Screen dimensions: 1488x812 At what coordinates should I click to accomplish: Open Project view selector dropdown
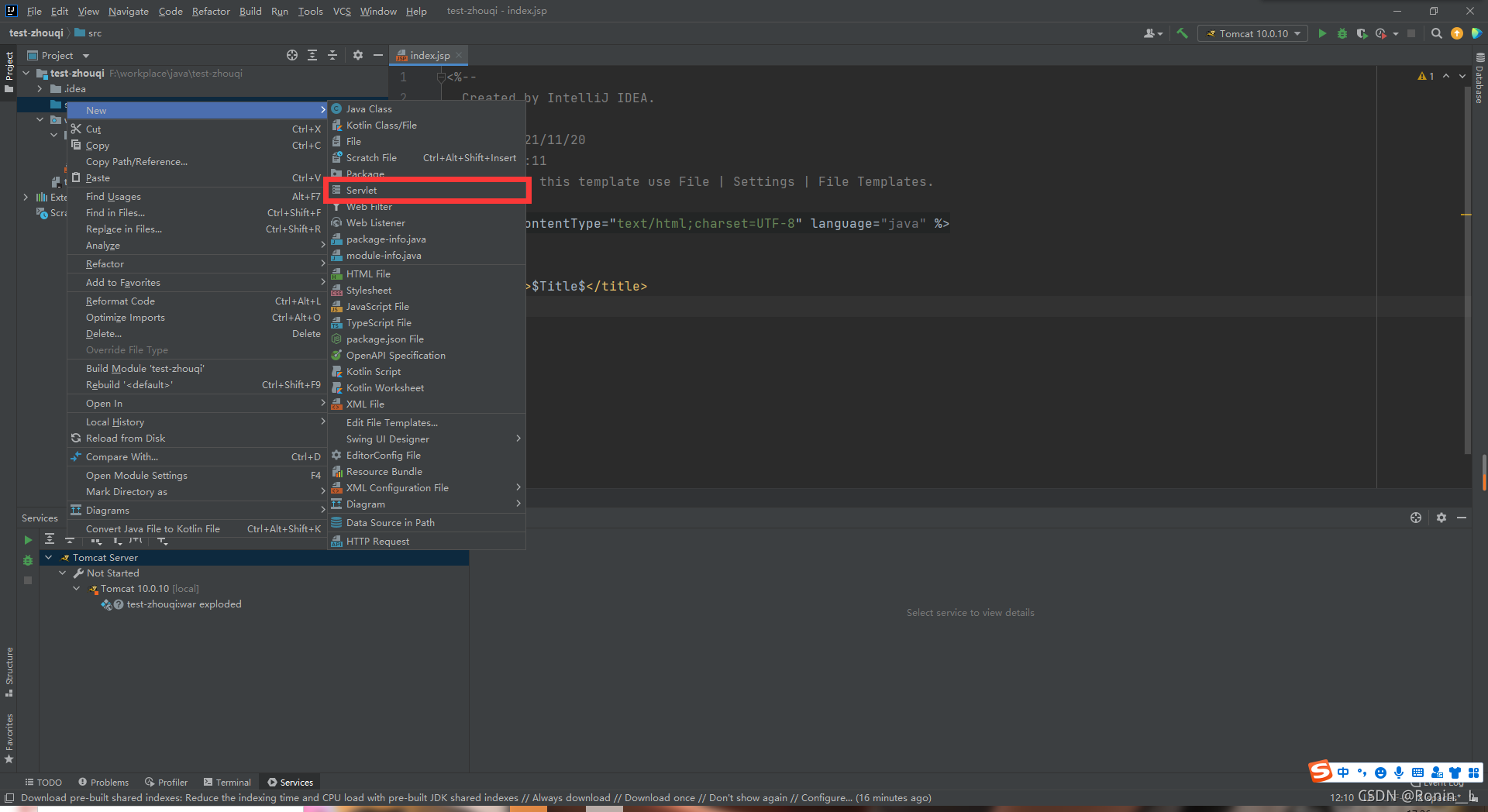59,55
